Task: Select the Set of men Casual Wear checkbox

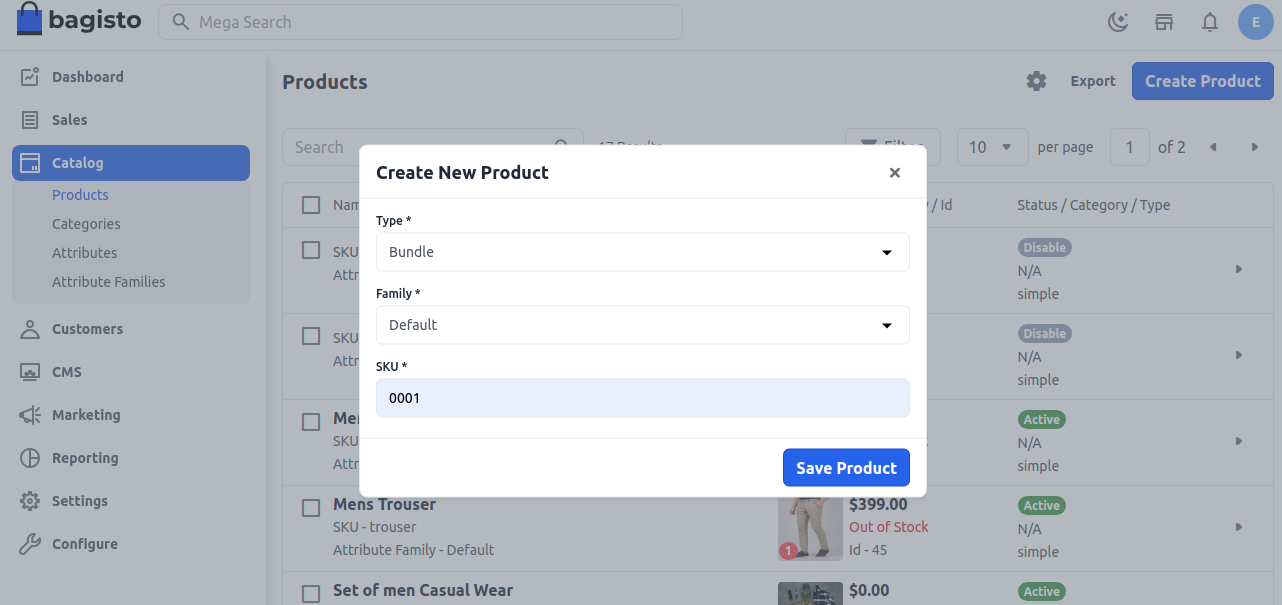Action: 310,592
